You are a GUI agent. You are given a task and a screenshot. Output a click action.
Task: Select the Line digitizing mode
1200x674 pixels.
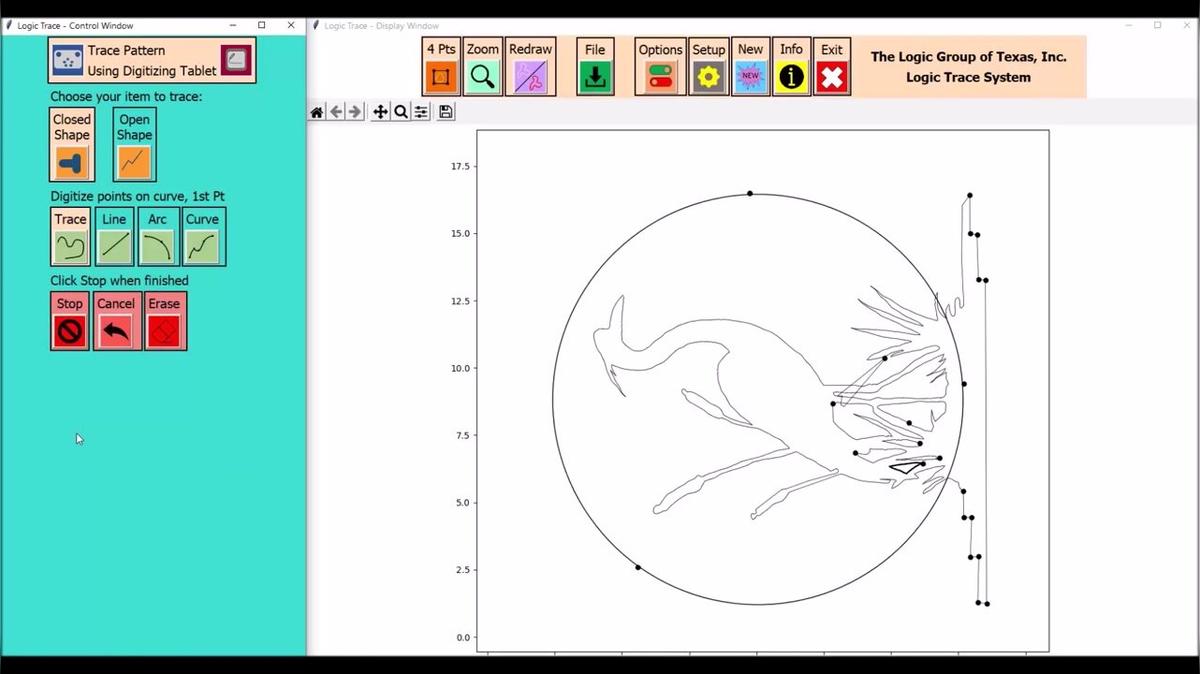(115, 237)
